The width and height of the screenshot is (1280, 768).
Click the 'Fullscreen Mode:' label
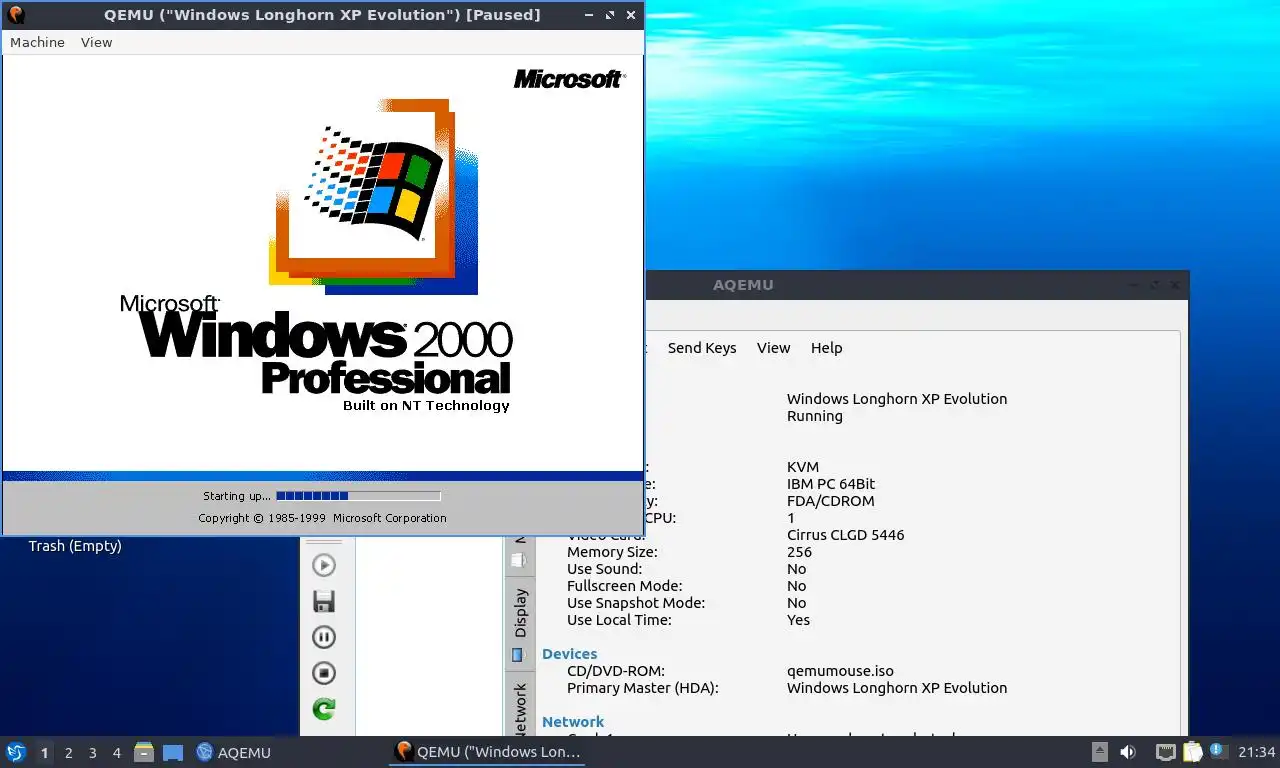pos(625,586)
